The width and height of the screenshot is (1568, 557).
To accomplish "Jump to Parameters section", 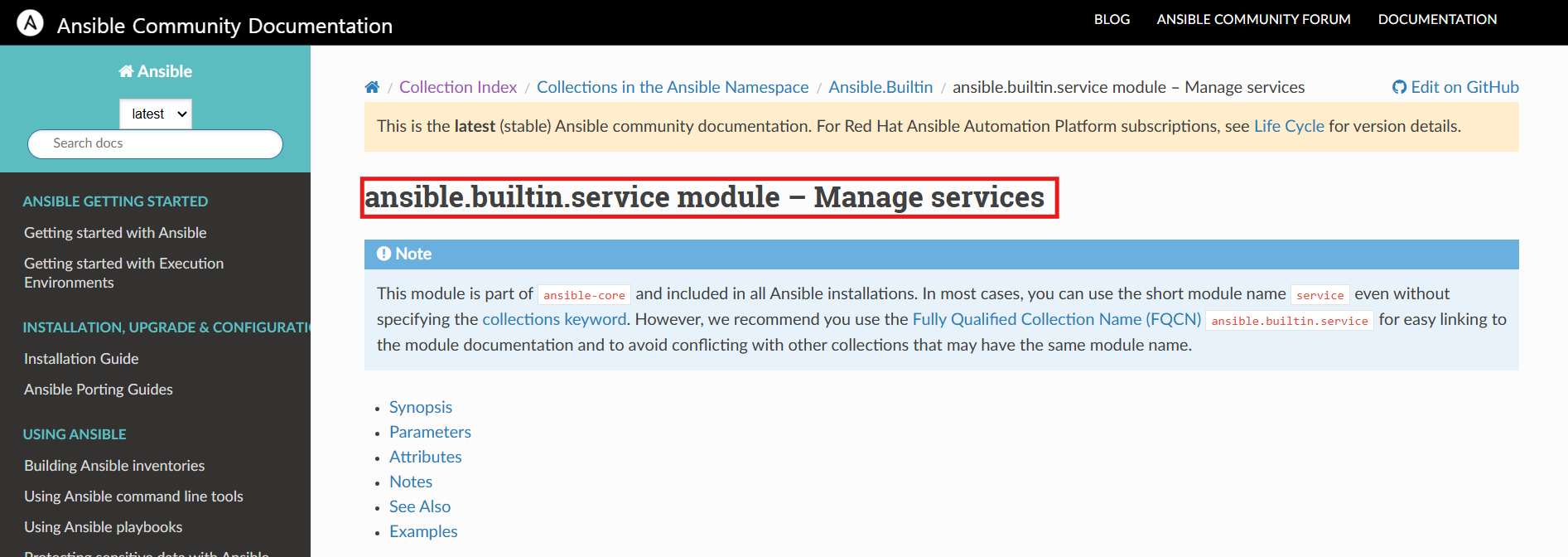I will [430, 432].
